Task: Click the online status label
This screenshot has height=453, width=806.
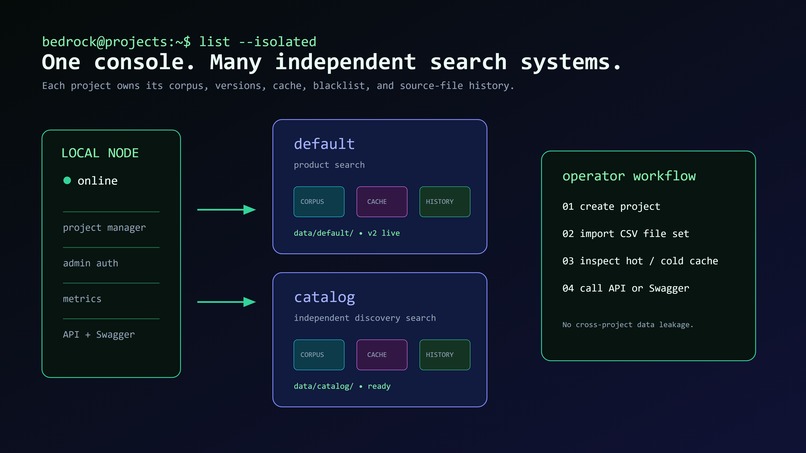Action: pos(97,180)
